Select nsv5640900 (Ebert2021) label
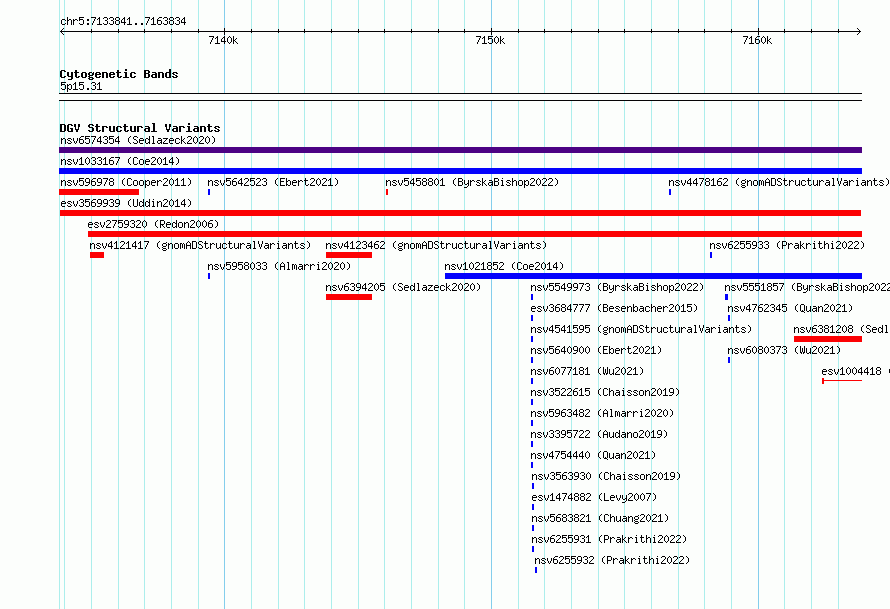Screen dimensions: 890x609 click(596, 350)
